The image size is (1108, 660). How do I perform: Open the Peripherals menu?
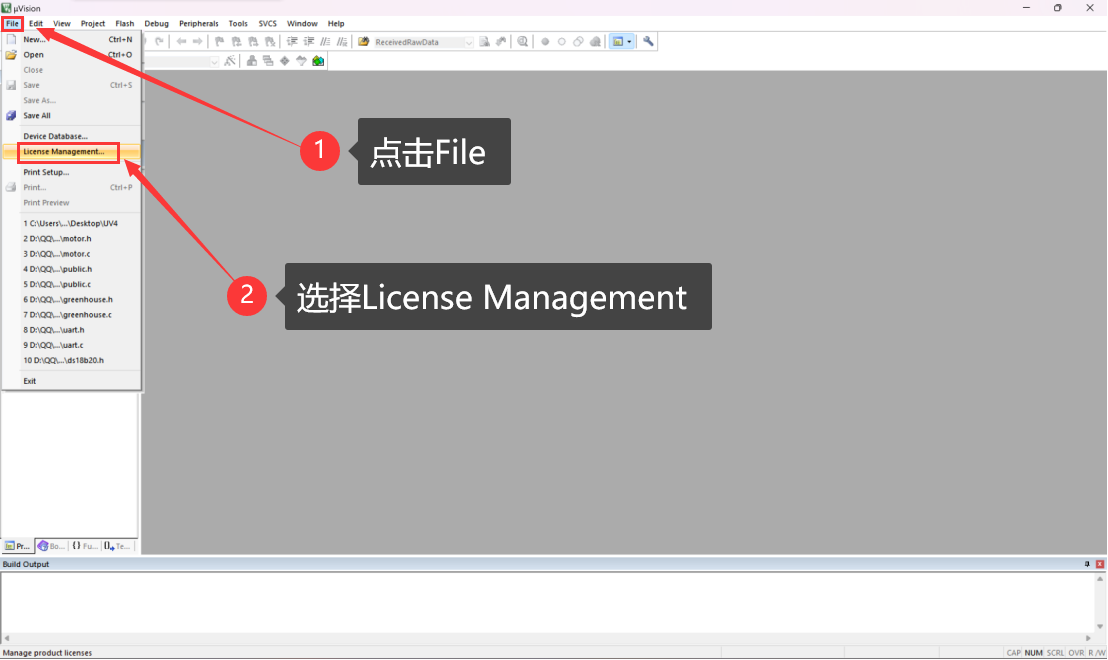pos(199,23)
